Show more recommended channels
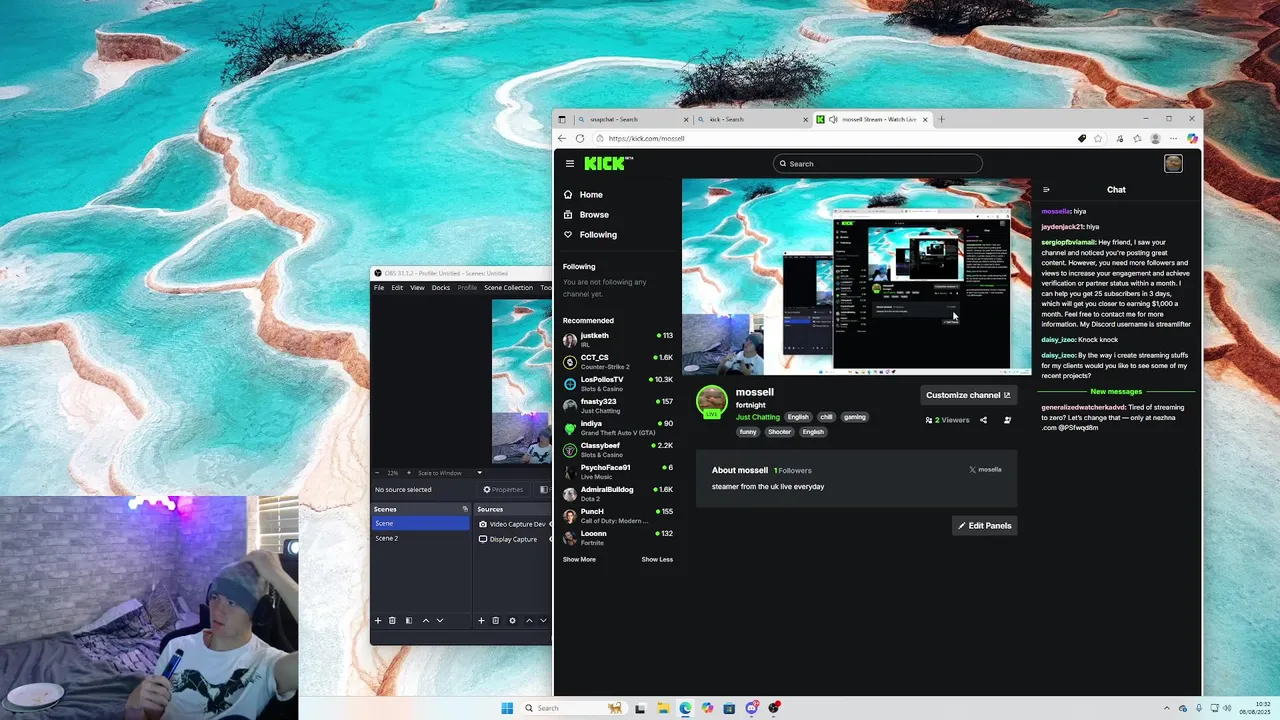This screenshot has height=720, width=1280. pyautogui.click(x=579, y=559)
